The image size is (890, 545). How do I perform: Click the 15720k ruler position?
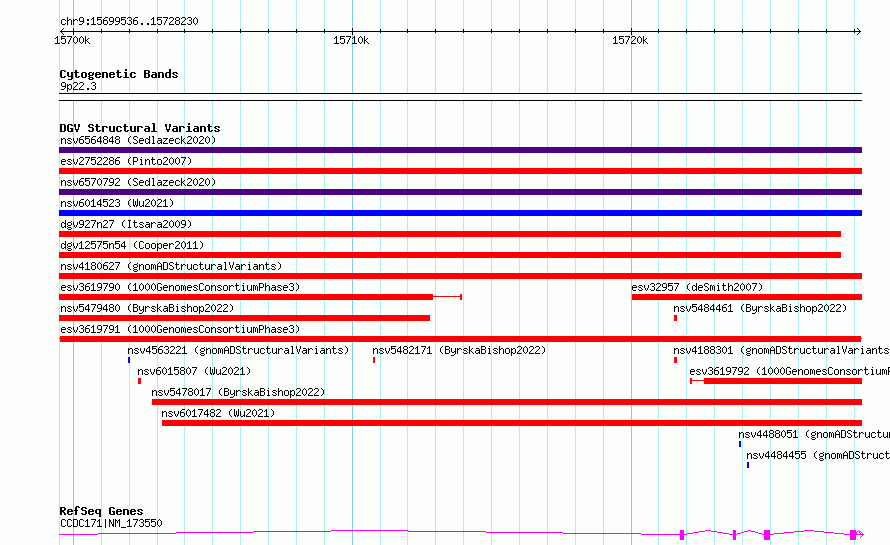coord(630,40)
